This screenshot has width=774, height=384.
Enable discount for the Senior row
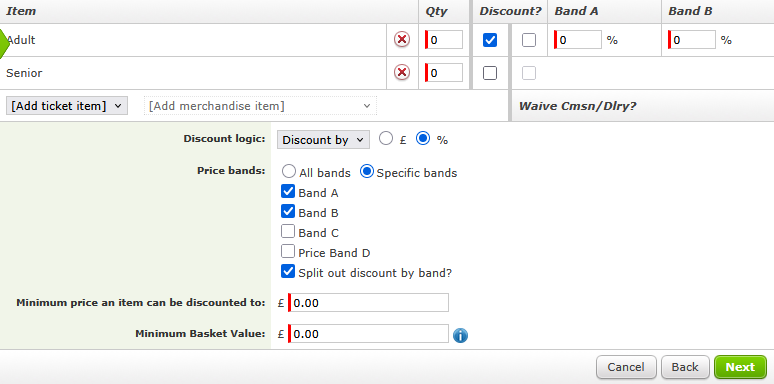point(490,73)
